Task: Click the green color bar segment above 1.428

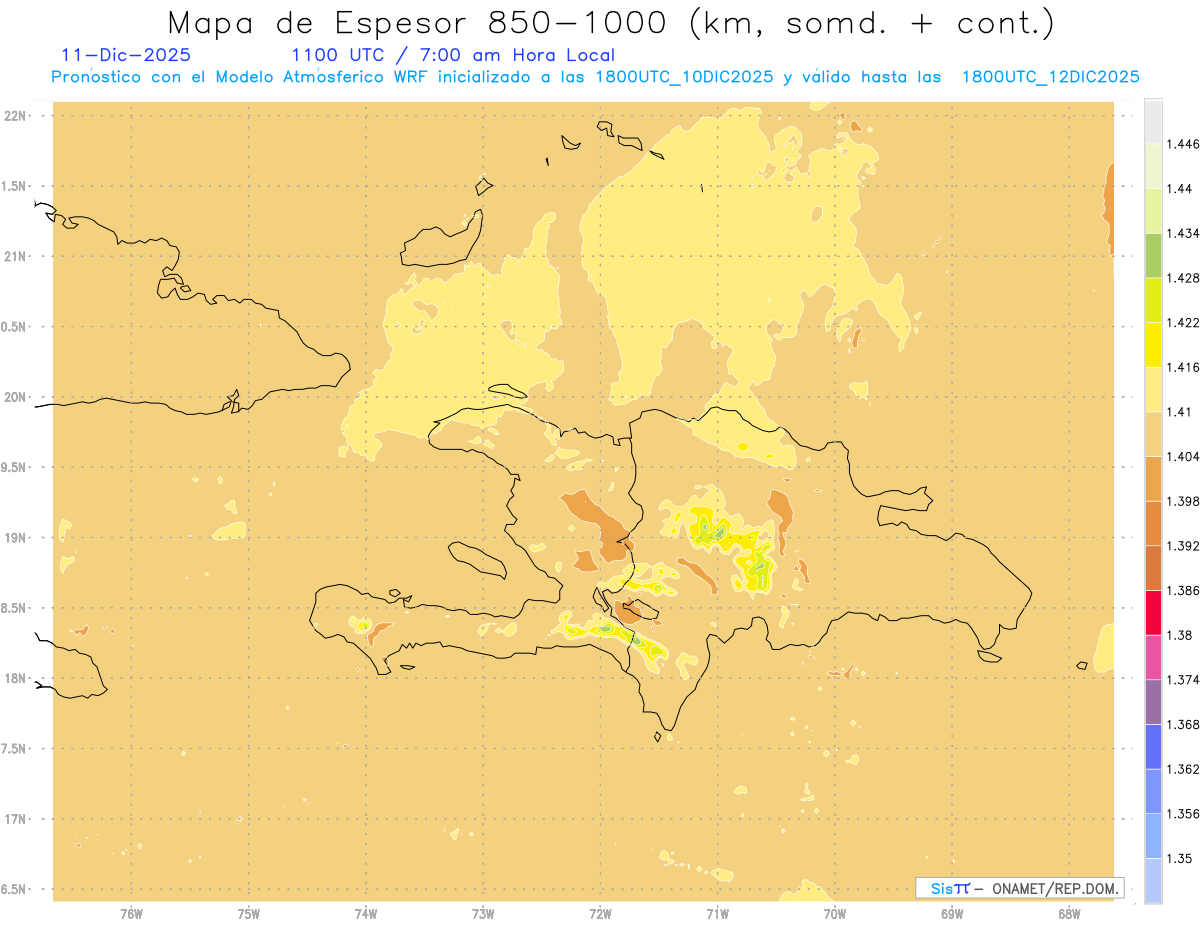Action: 1153,255
